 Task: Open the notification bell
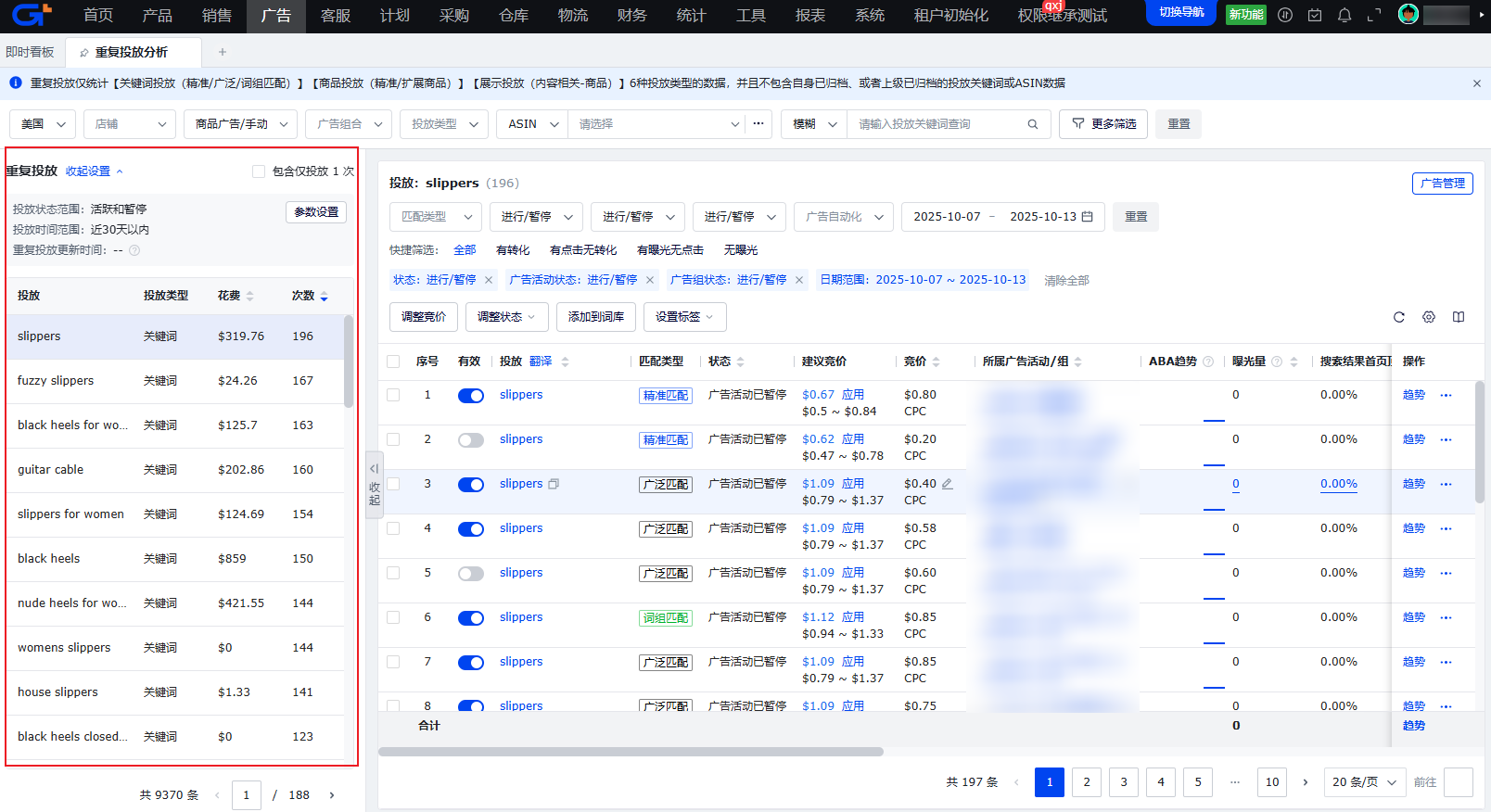[x=1344, y=15]
